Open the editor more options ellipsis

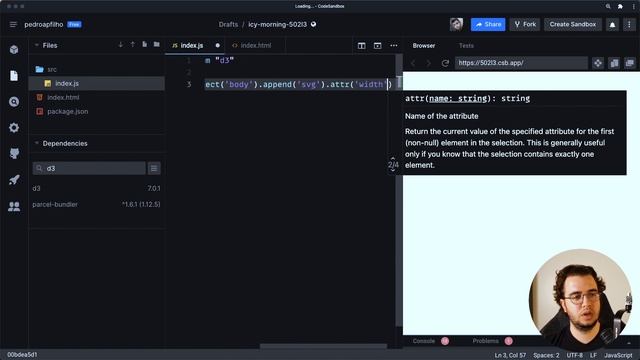point(393,45)
